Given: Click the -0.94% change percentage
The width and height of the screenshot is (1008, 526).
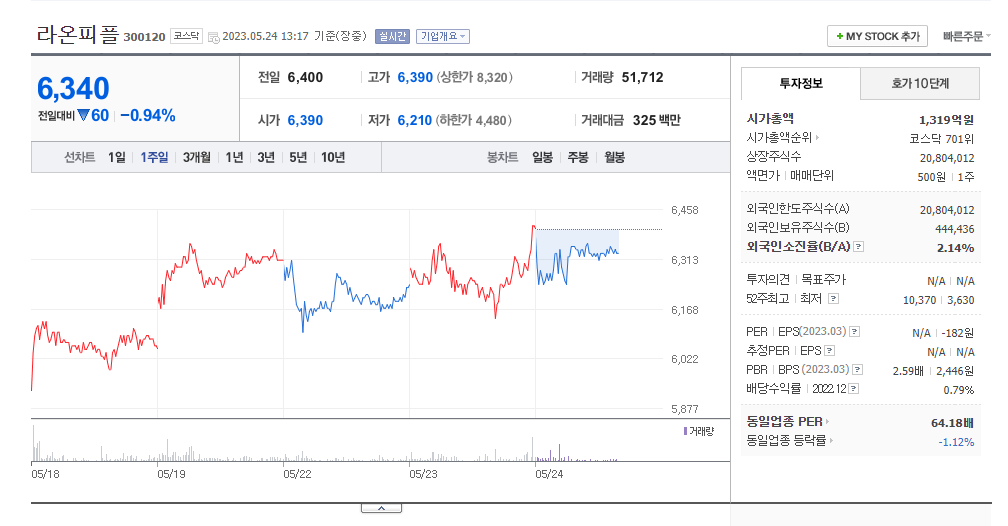Looking at the screenshot, I should pyautogui.click(x=148, y=116).
